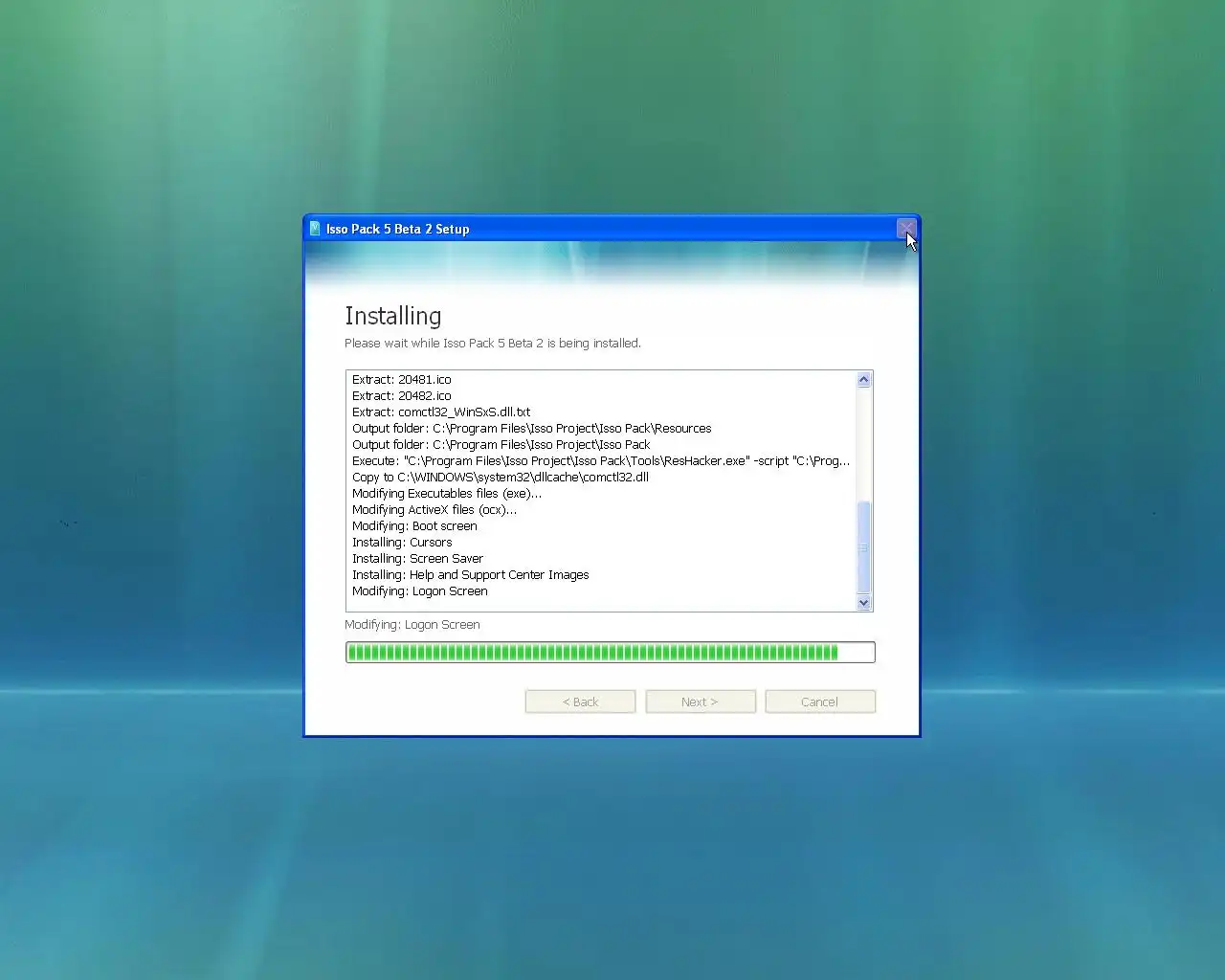Select 'Modifying: Boot screen' log line
1225x980 pixels.
414,526
